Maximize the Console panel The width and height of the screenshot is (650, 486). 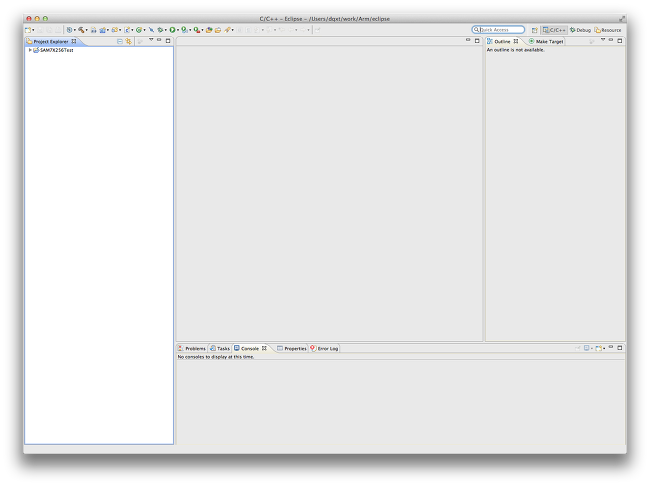point(620,348)
